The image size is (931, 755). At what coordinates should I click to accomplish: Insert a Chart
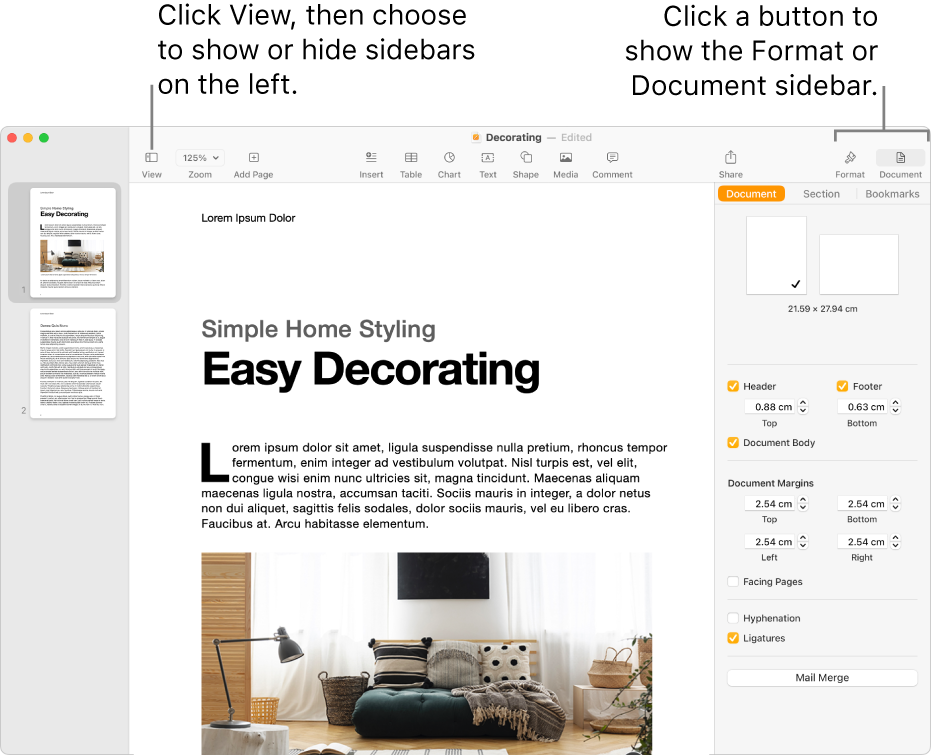pyautogui.click(x=449, y=157)
